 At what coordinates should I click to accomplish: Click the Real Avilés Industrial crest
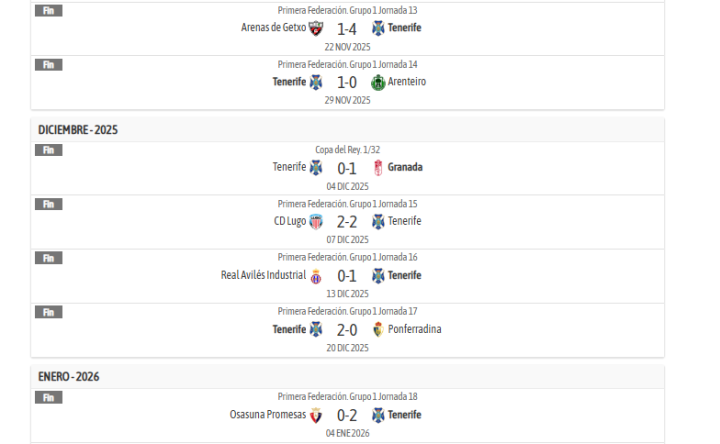[316, 276]
